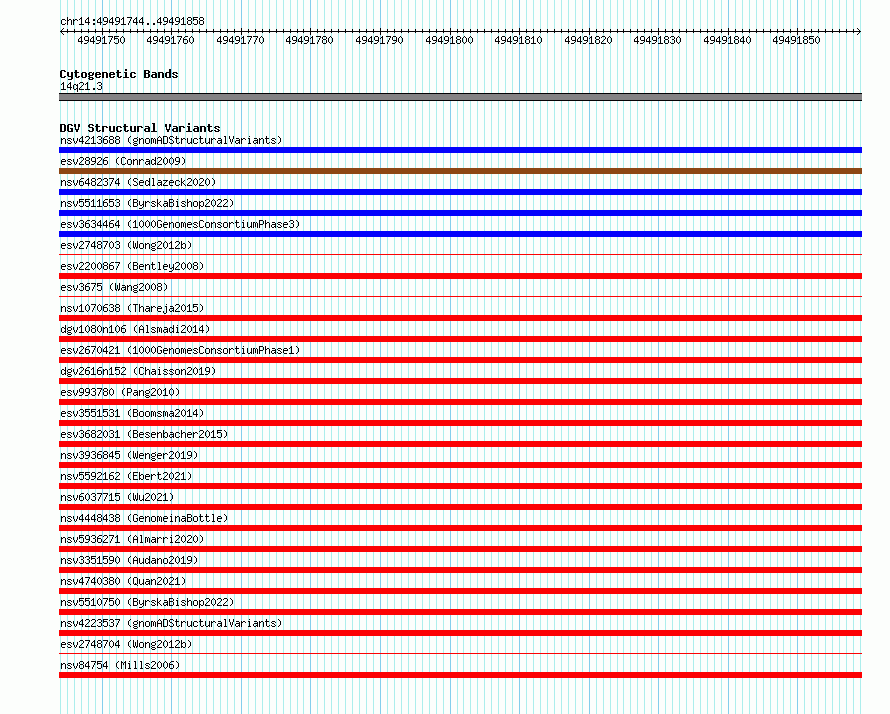Image resolution: width=890 pixels, height=714 pixels.
Task: Click the red bar under nsv1070638
Action: pyautogui.click(x=460, y=318)
